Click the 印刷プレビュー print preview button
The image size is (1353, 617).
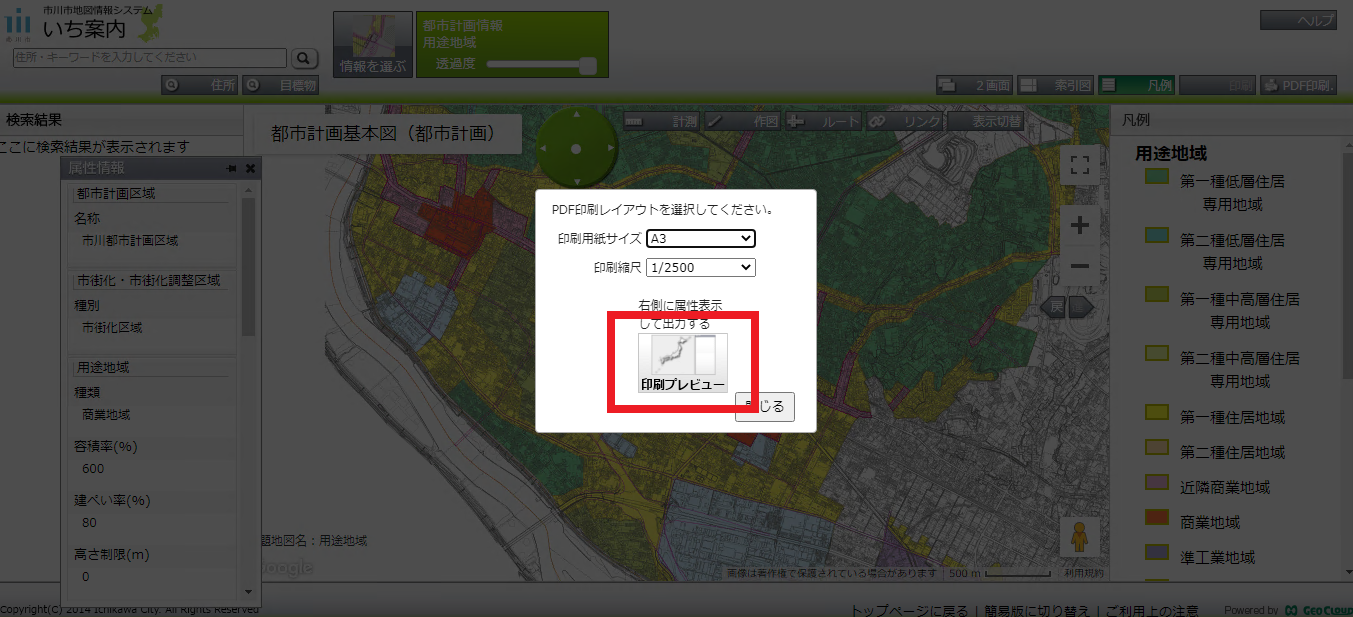pyautogui.click(x=681, y=364)
